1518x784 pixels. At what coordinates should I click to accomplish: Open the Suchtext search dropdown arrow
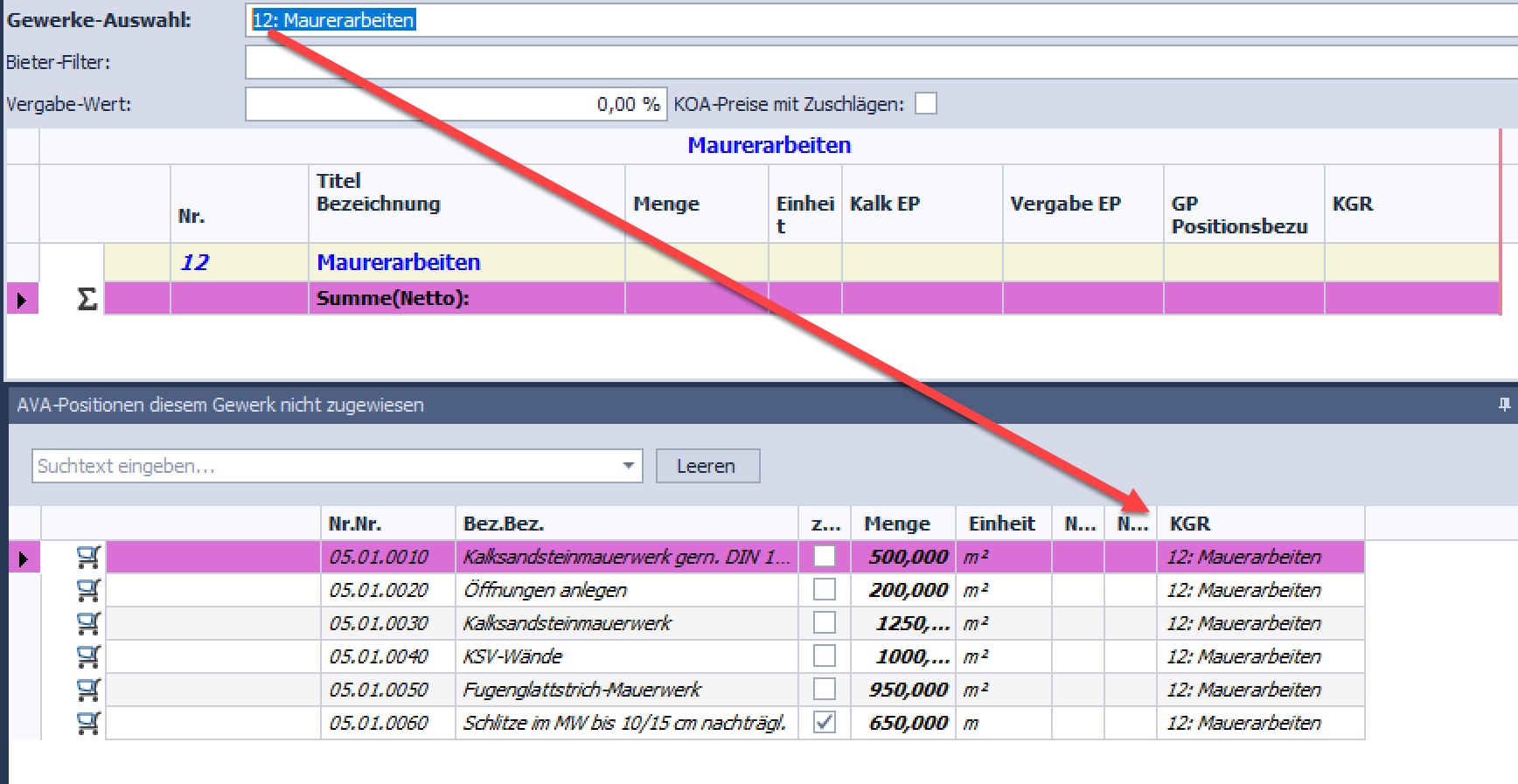pos(628,466)
